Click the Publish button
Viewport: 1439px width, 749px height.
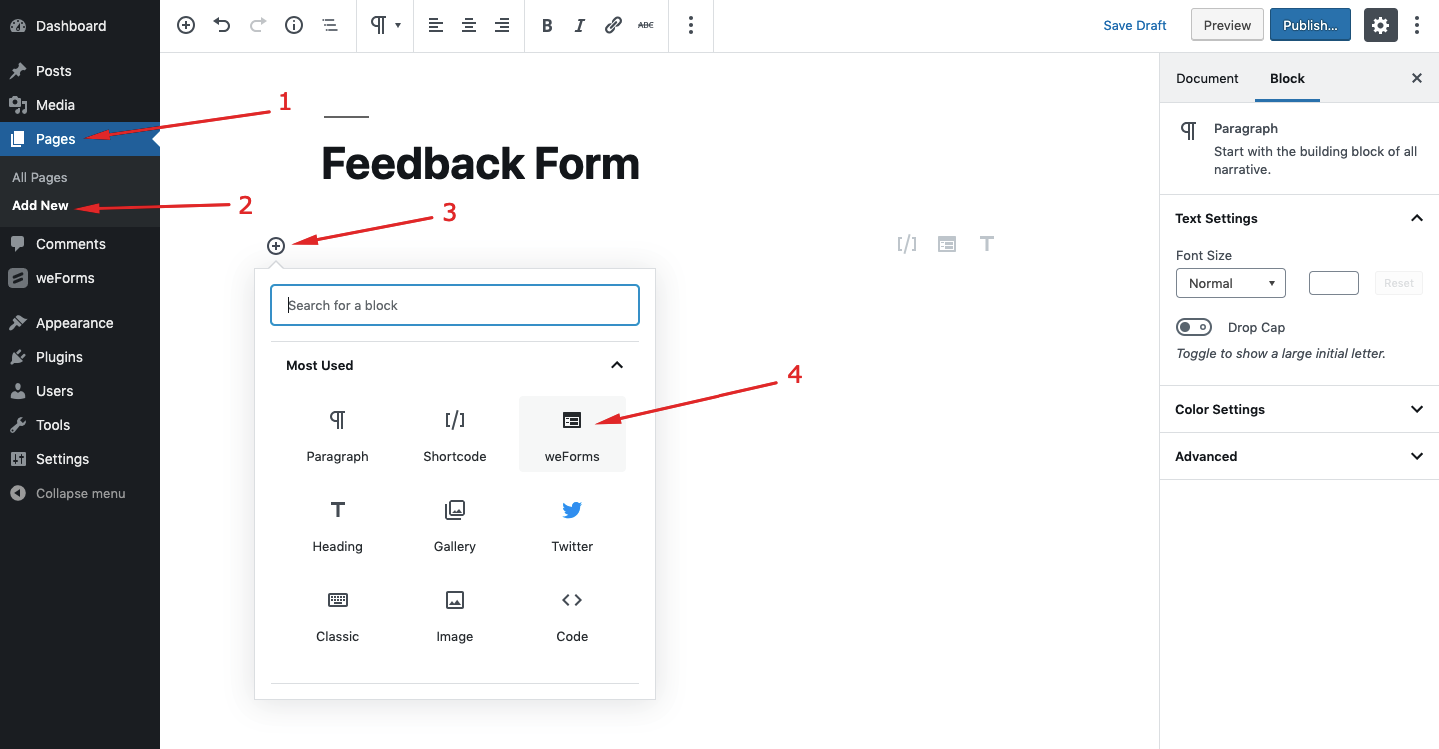(1310, 25)
